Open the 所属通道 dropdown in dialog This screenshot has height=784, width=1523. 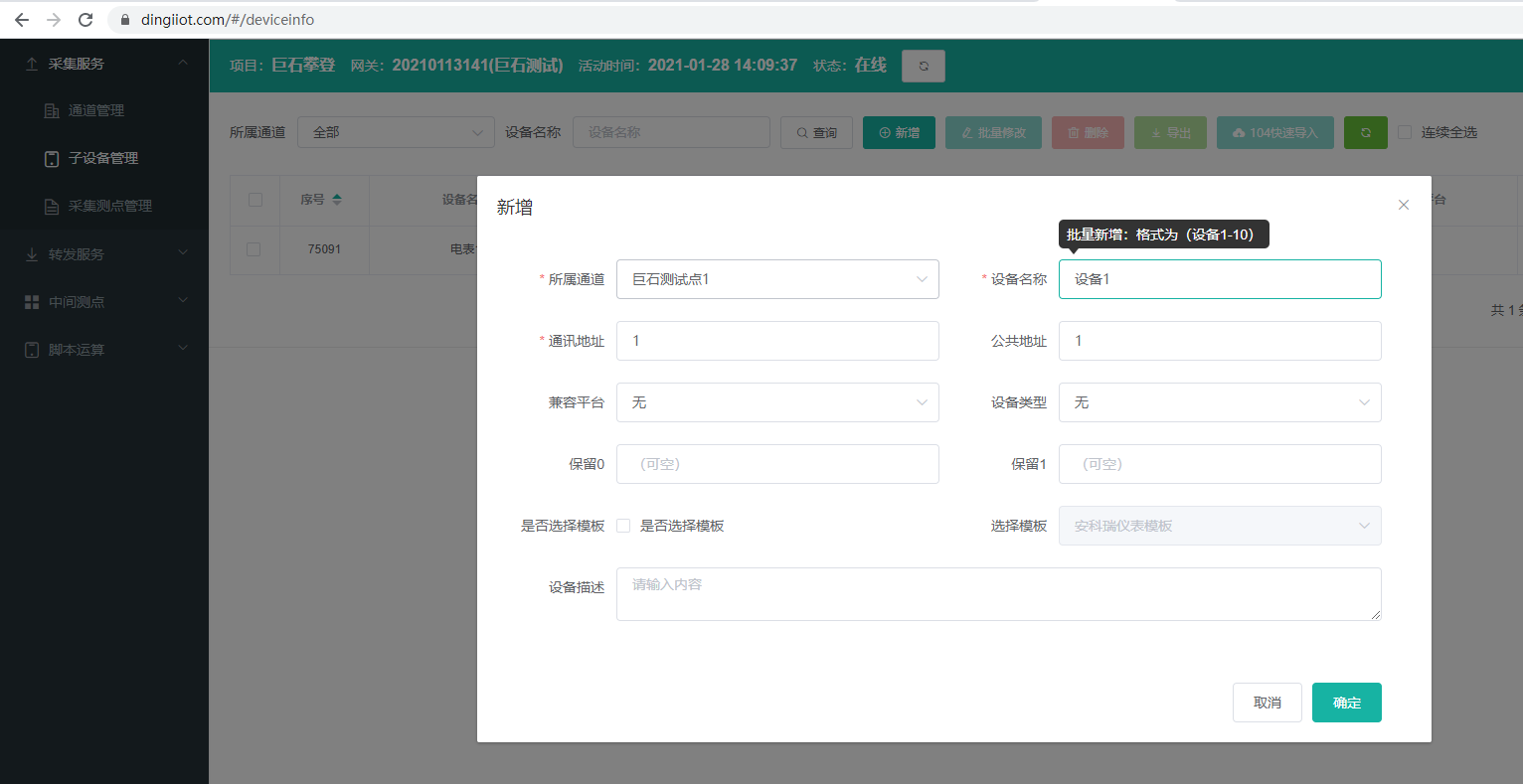pyautogui.click(x=777, y=279)
